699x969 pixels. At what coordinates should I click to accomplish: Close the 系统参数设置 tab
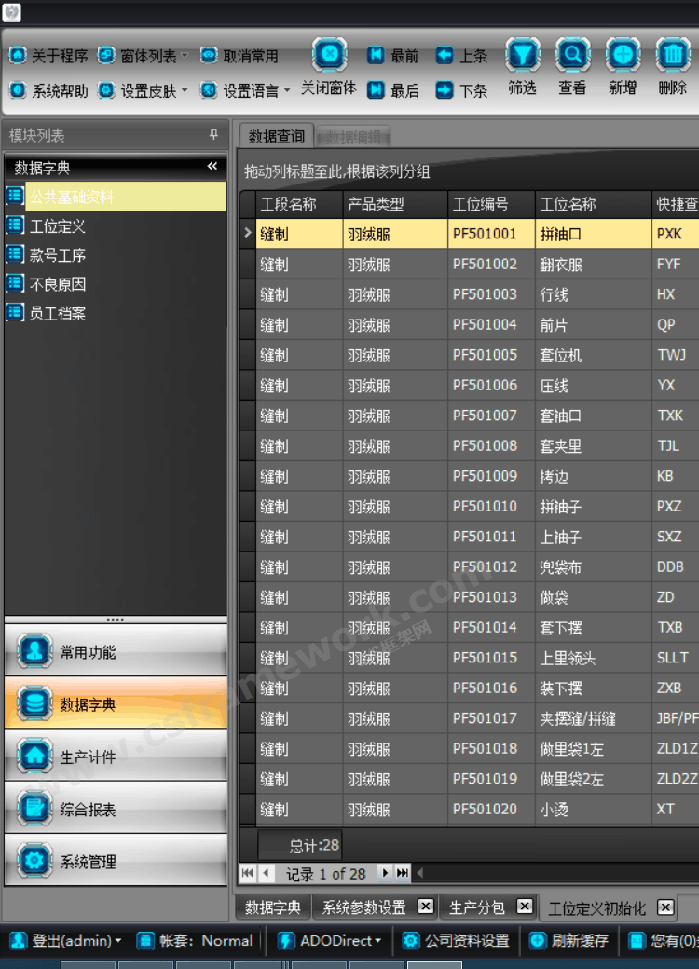pos(425,907)
